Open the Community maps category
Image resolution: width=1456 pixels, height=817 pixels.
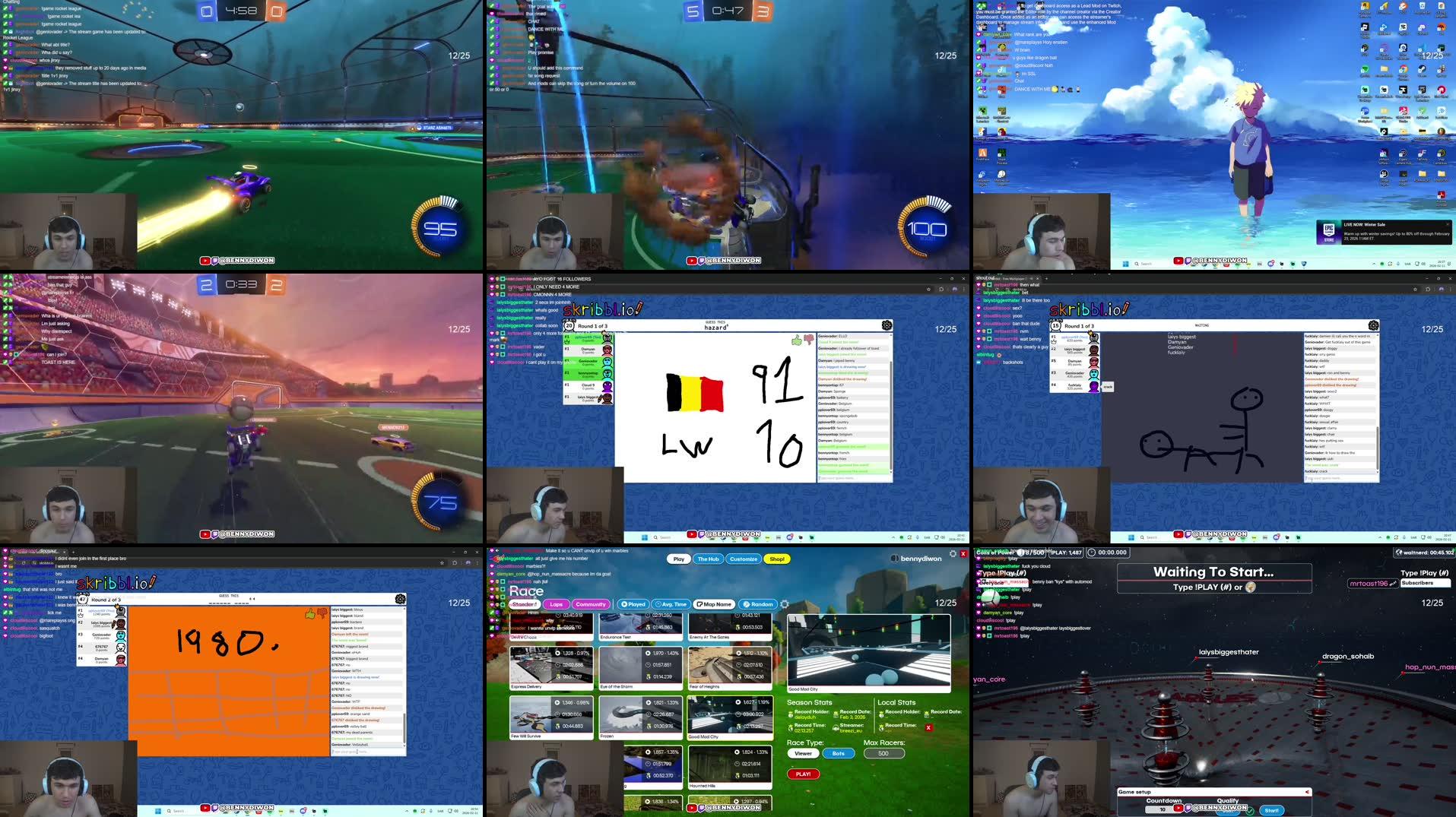590,604
